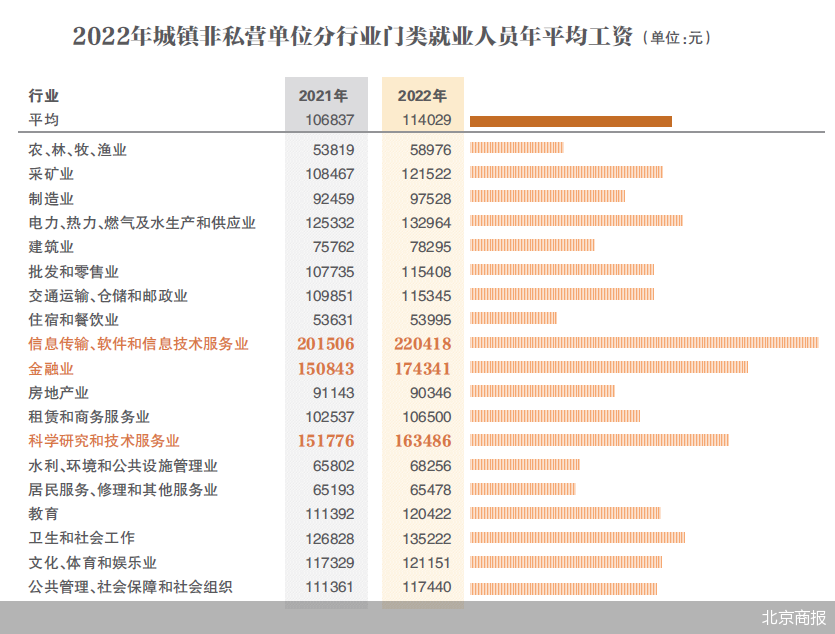Select the 教育 row label
The width and height of the screenshot is (835, 634).
pyautogui.click(x=44, y=514)
